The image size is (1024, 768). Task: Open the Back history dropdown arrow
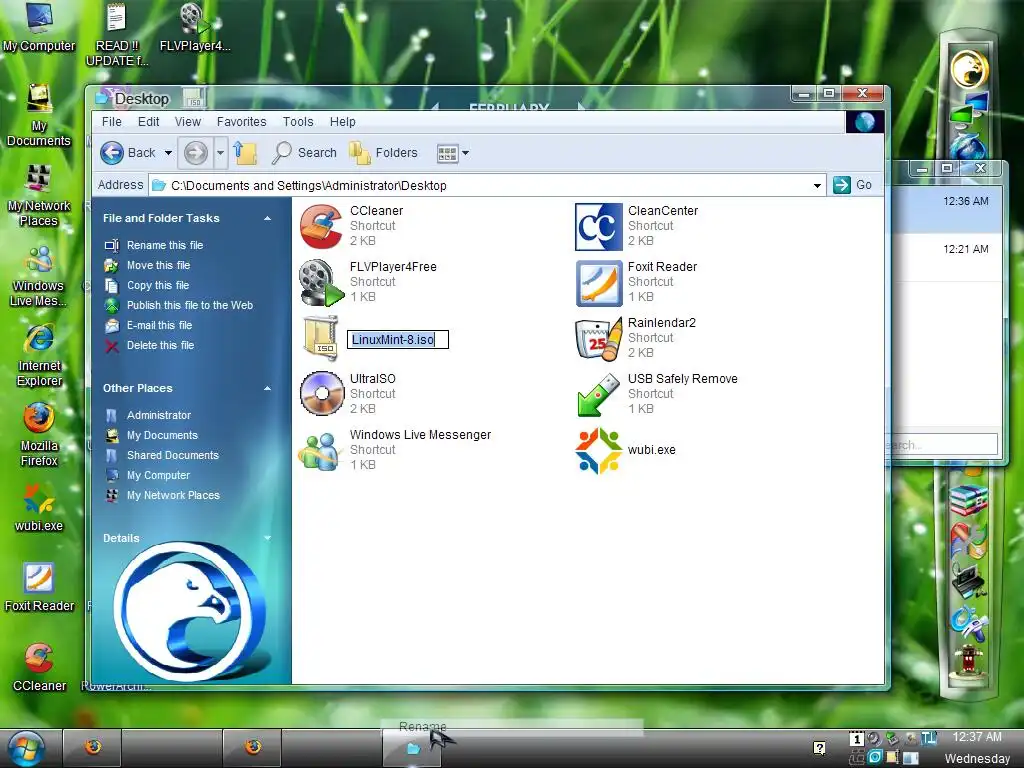pyautogui.click(x=168, y=153)
